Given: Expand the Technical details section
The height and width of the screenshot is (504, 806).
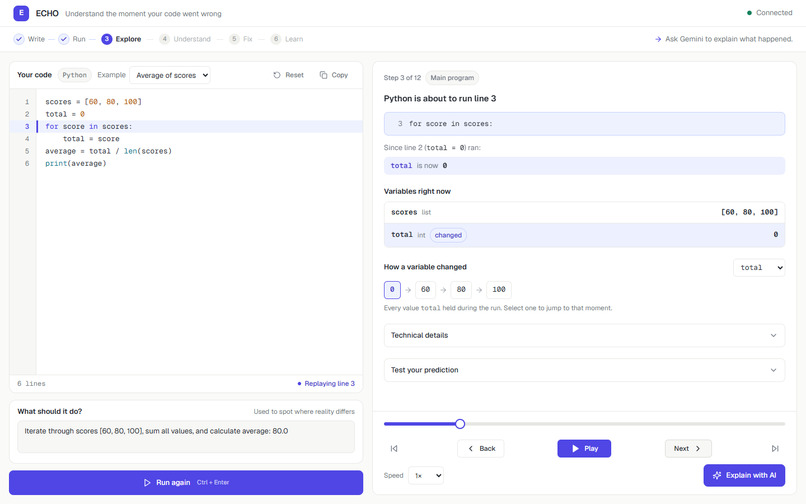Looking at the screenshot, I should click(584, 335).
